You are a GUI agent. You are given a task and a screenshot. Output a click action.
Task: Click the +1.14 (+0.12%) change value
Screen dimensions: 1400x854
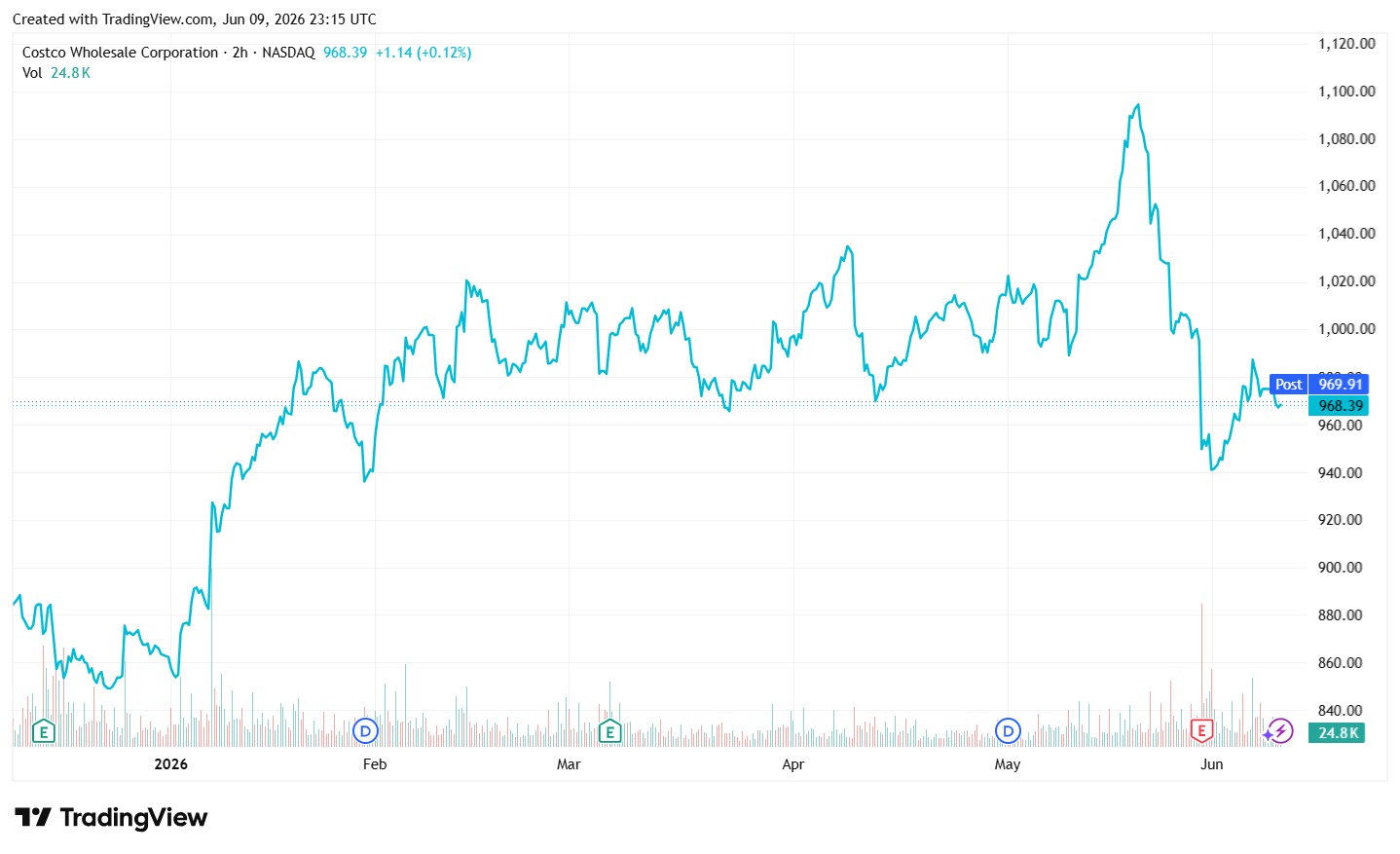424,53
